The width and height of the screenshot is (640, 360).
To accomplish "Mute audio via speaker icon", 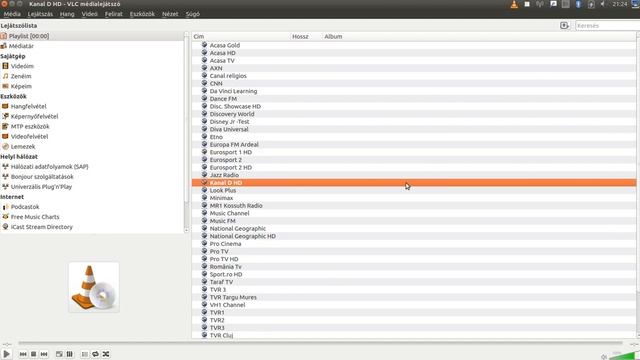I will (604, 357).
